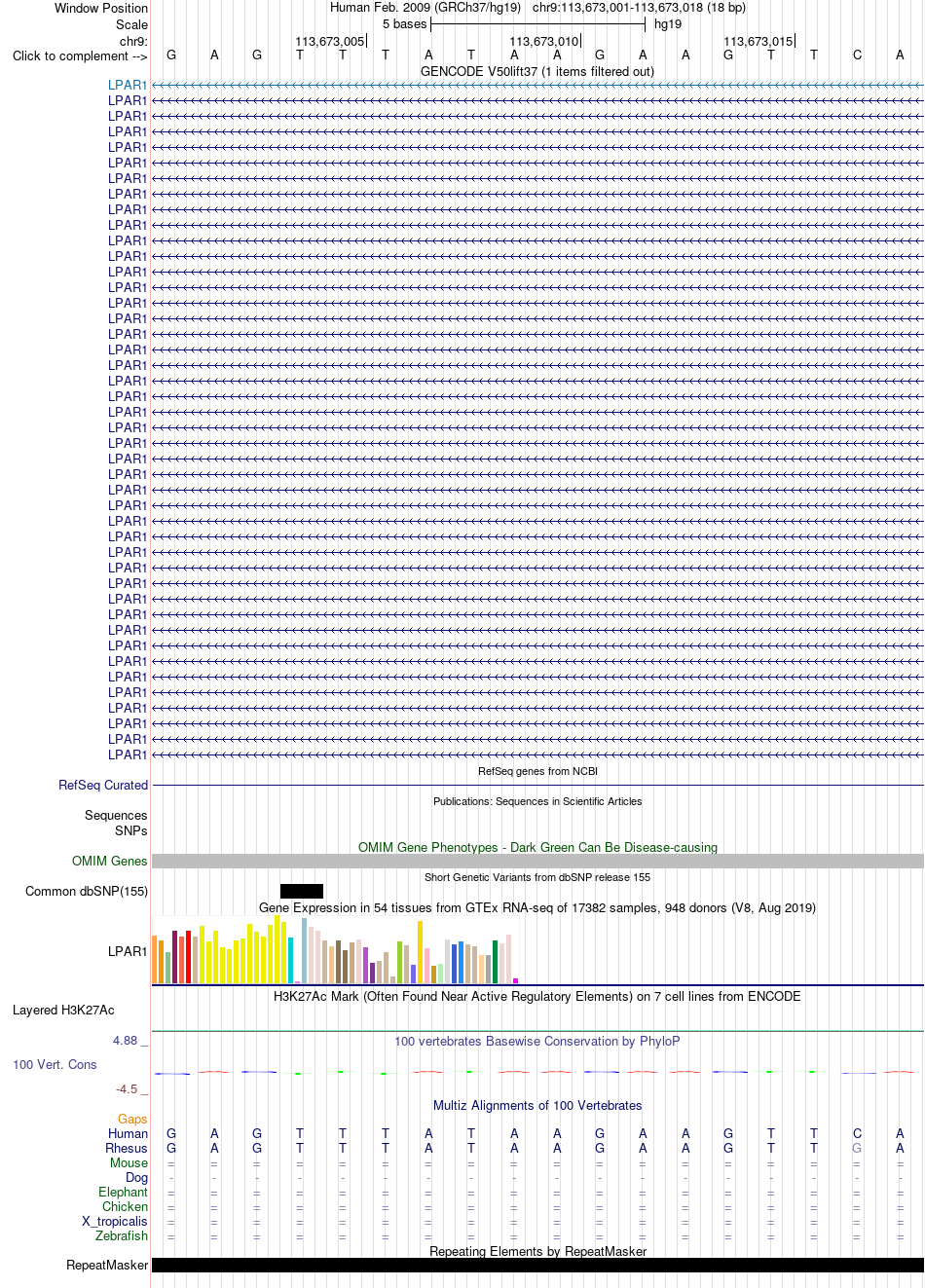Click the gray OMIM Genes bar
The width and height of the screenshot is (925, 1288).
(537, 861)
